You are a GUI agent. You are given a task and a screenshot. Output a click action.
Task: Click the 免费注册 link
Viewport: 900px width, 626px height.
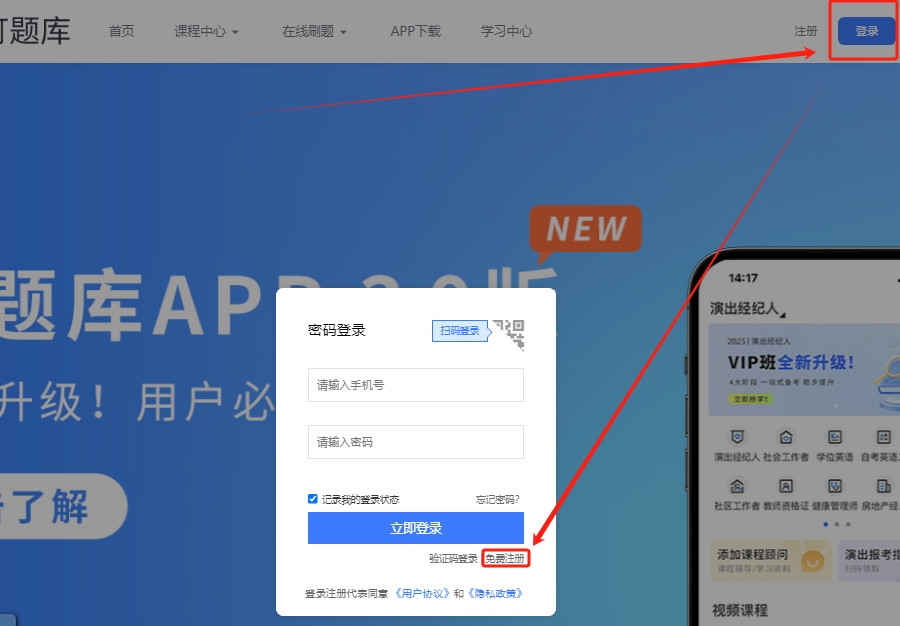(x=505, y=558)
